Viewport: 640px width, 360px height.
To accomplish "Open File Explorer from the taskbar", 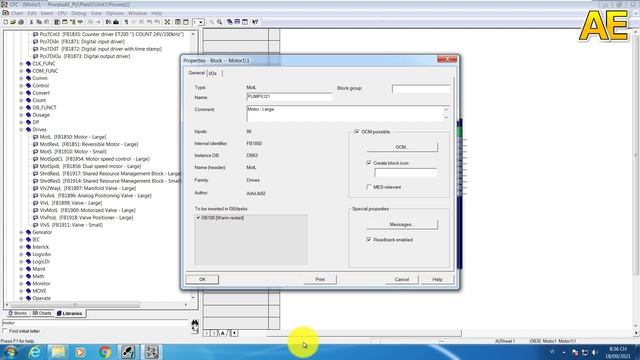I will [58, 352].
